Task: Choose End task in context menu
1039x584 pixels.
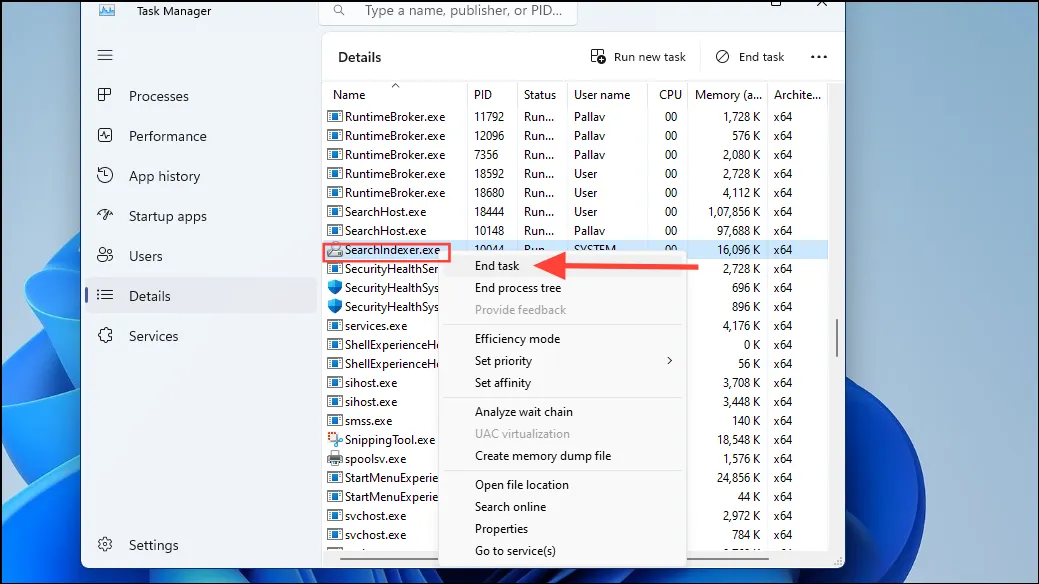Action: click(497, 266)
